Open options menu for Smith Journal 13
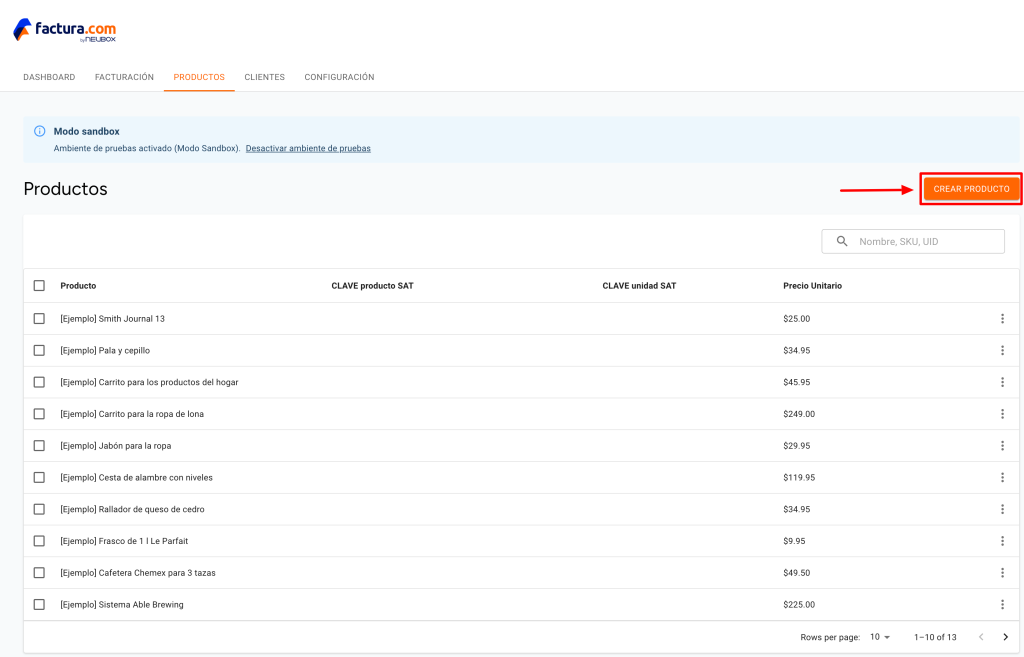The width and height of the screenshot is (1024, 657). 1002,319
